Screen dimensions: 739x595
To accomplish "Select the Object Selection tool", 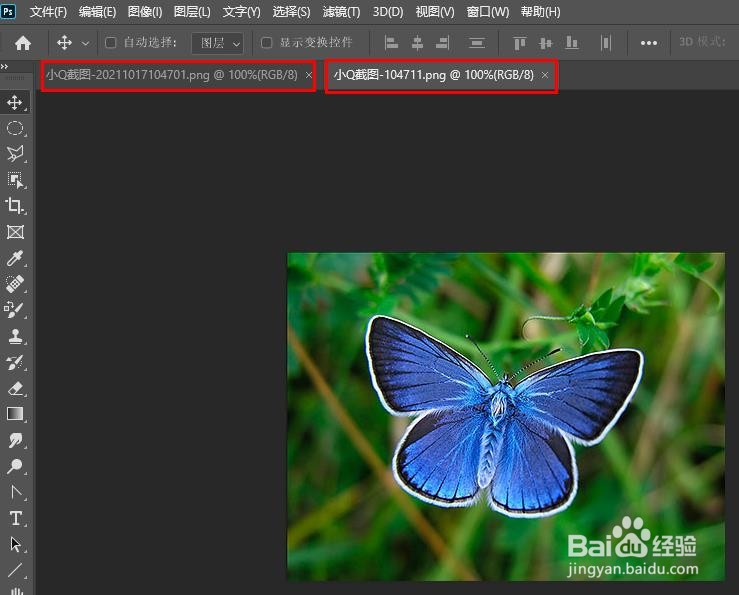I will [x=15, y=180].
